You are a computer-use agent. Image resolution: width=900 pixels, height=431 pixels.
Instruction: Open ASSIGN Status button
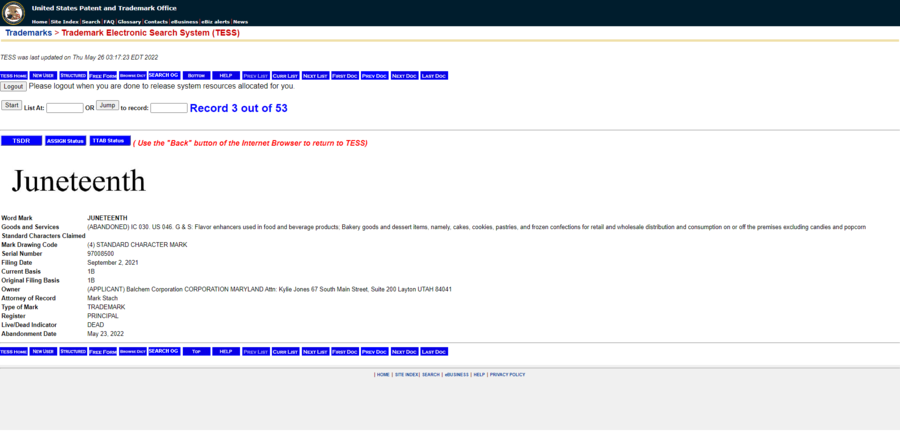point(65,141)
